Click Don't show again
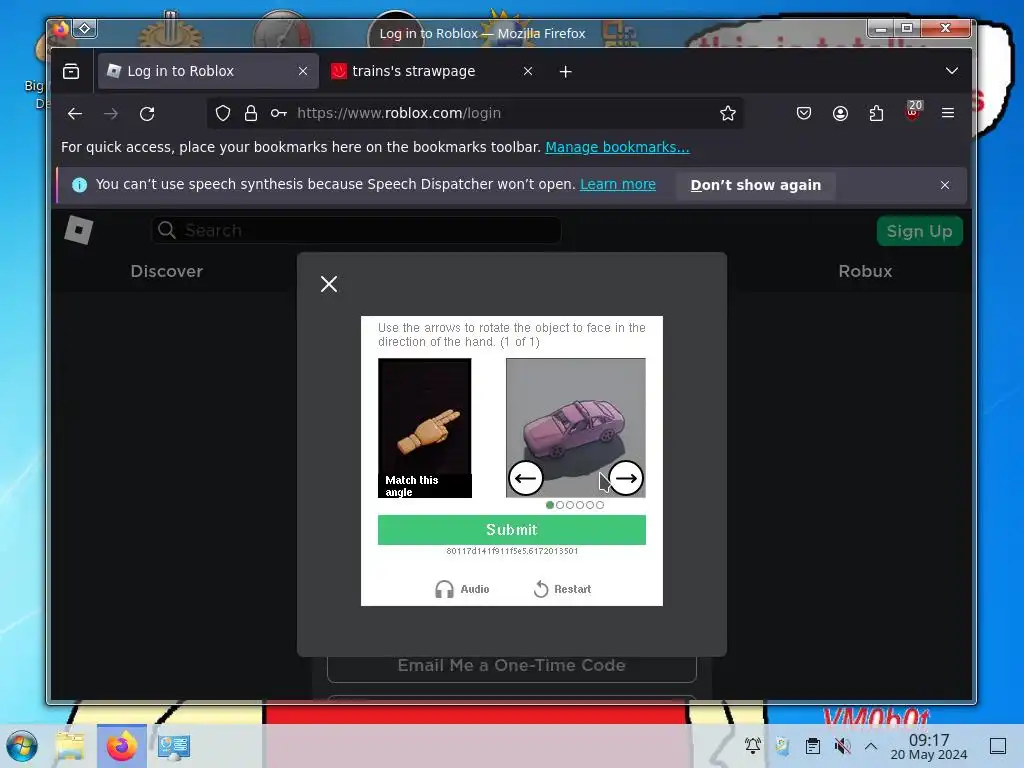Viewport: 1024px width, 768px height. coord(756,185)
